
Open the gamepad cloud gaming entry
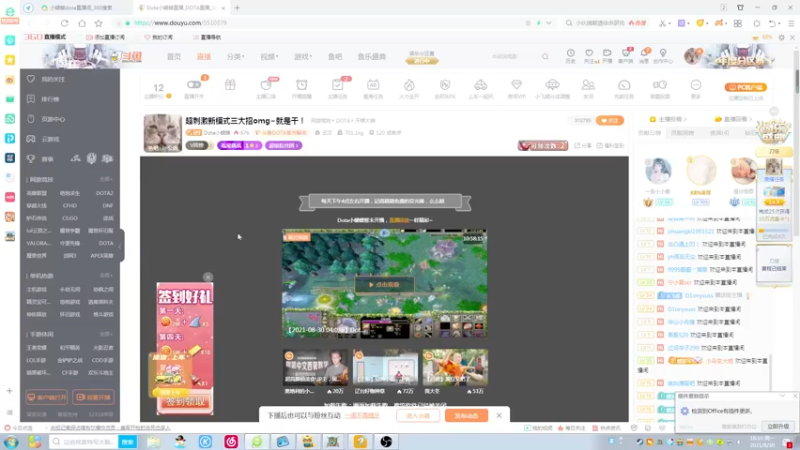[31, 139]
